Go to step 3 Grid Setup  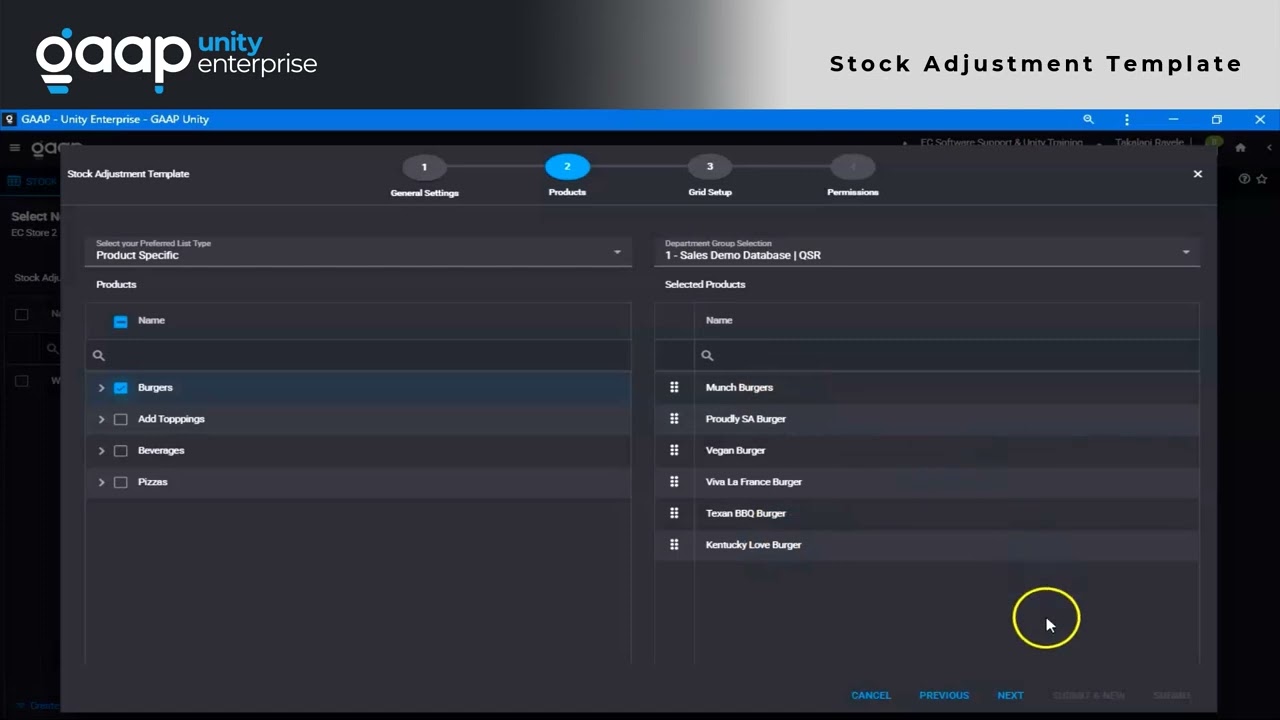pyautogui.click(x=710, y=167)
